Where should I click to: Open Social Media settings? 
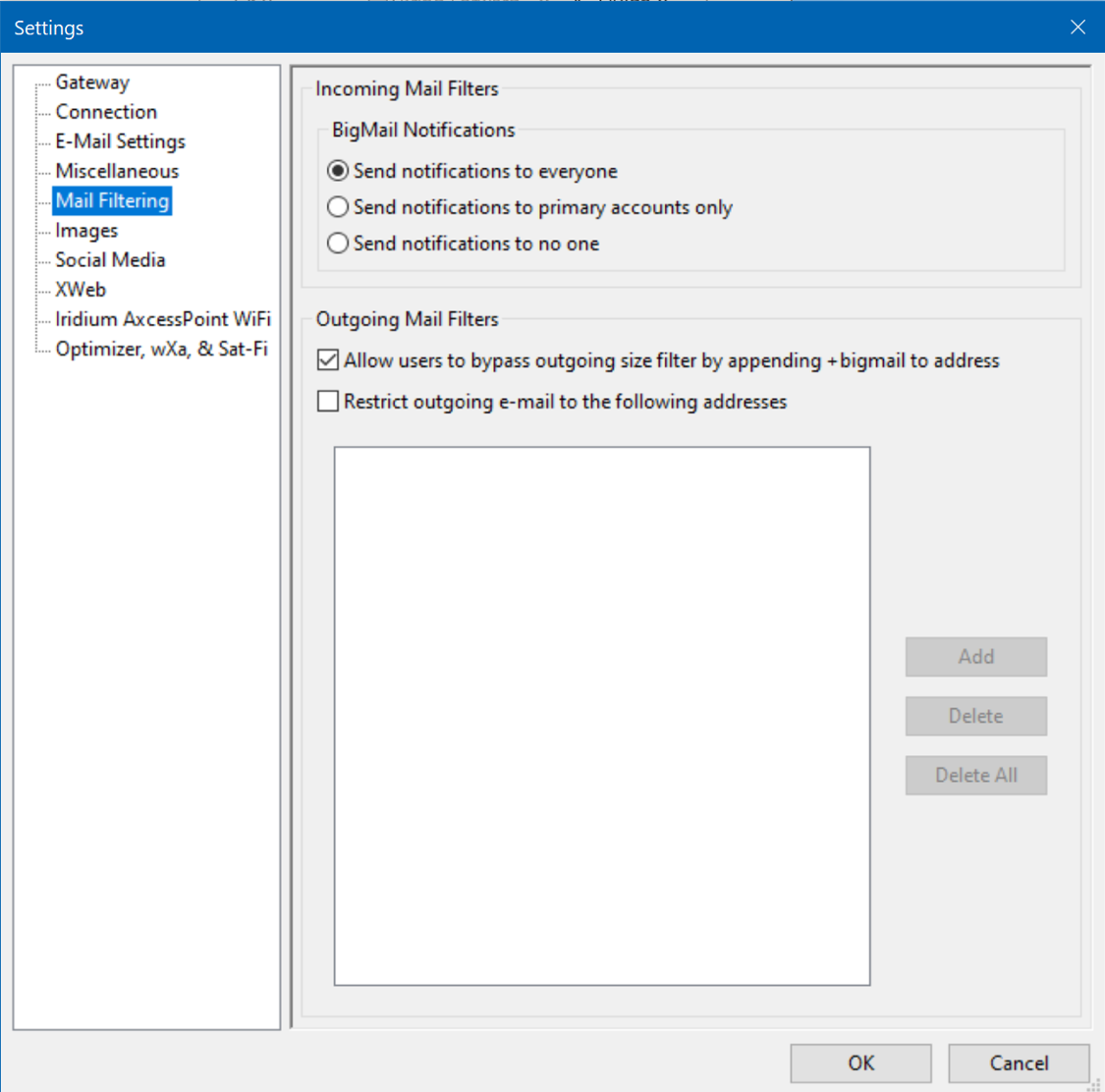[110, 260]
